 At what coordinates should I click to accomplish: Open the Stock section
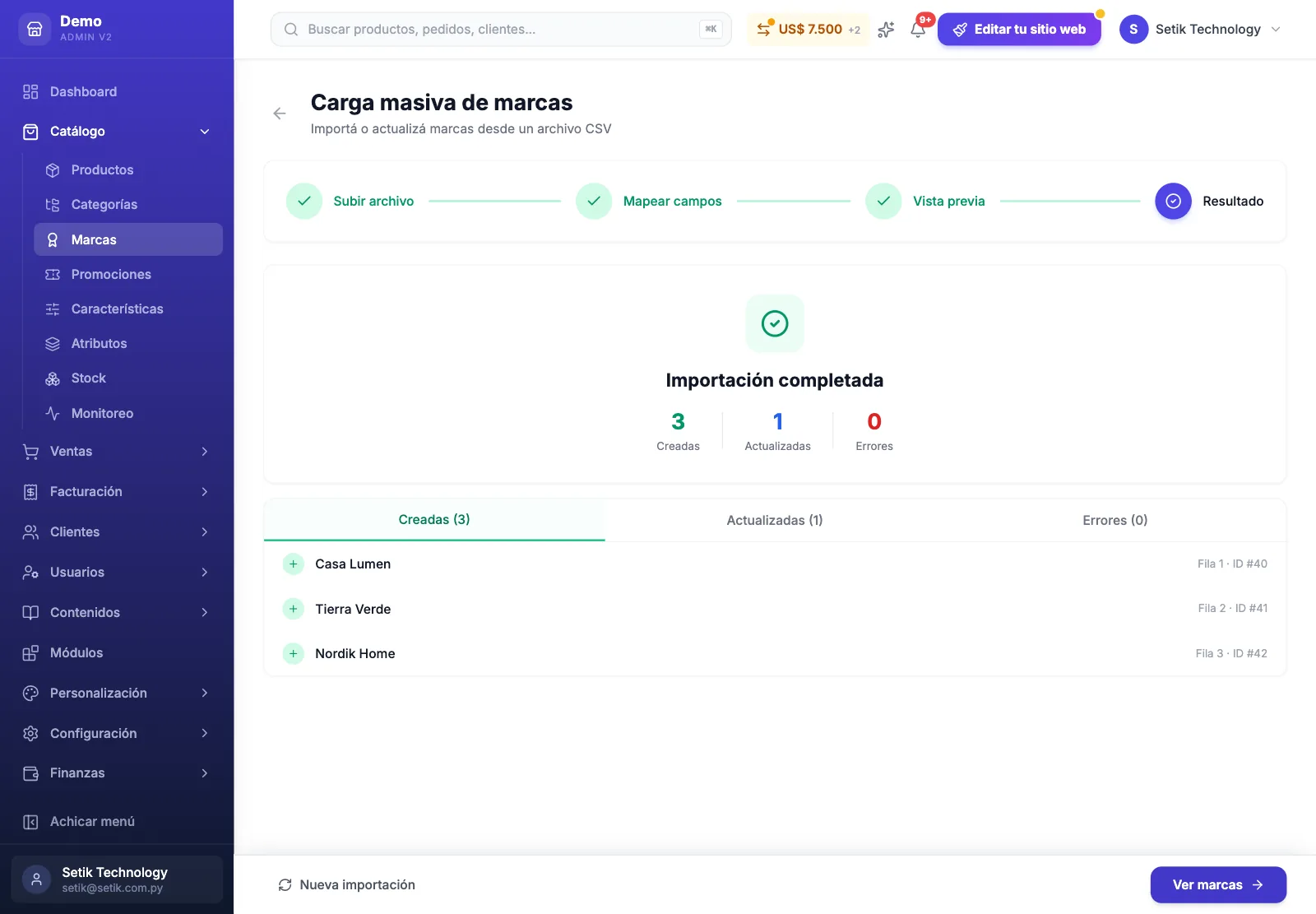pyautogui.click(x=128, y=378)
